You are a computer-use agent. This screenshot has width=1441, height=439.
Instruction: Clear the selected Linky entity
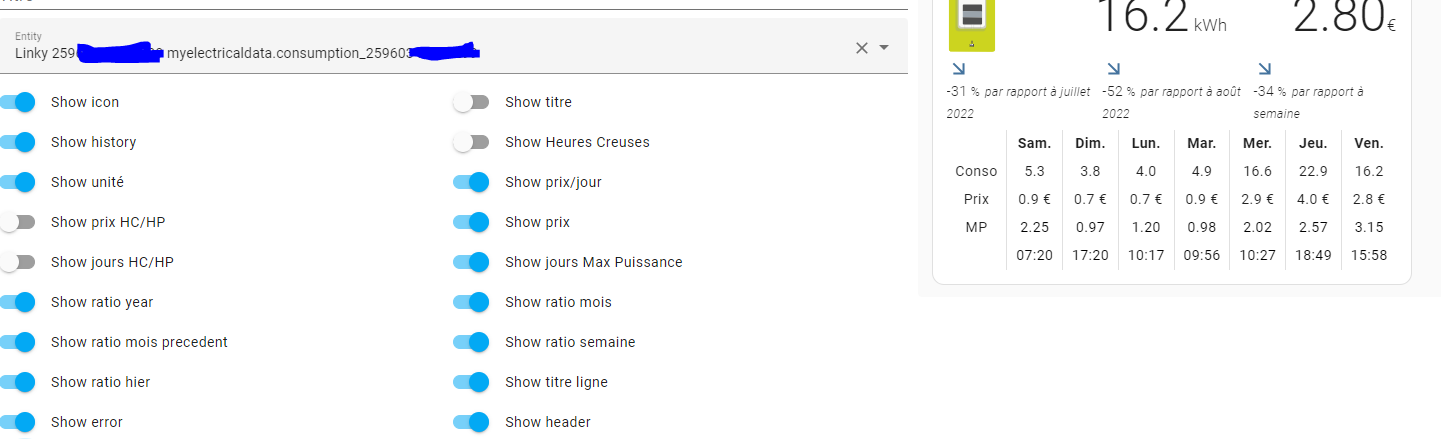861,48
